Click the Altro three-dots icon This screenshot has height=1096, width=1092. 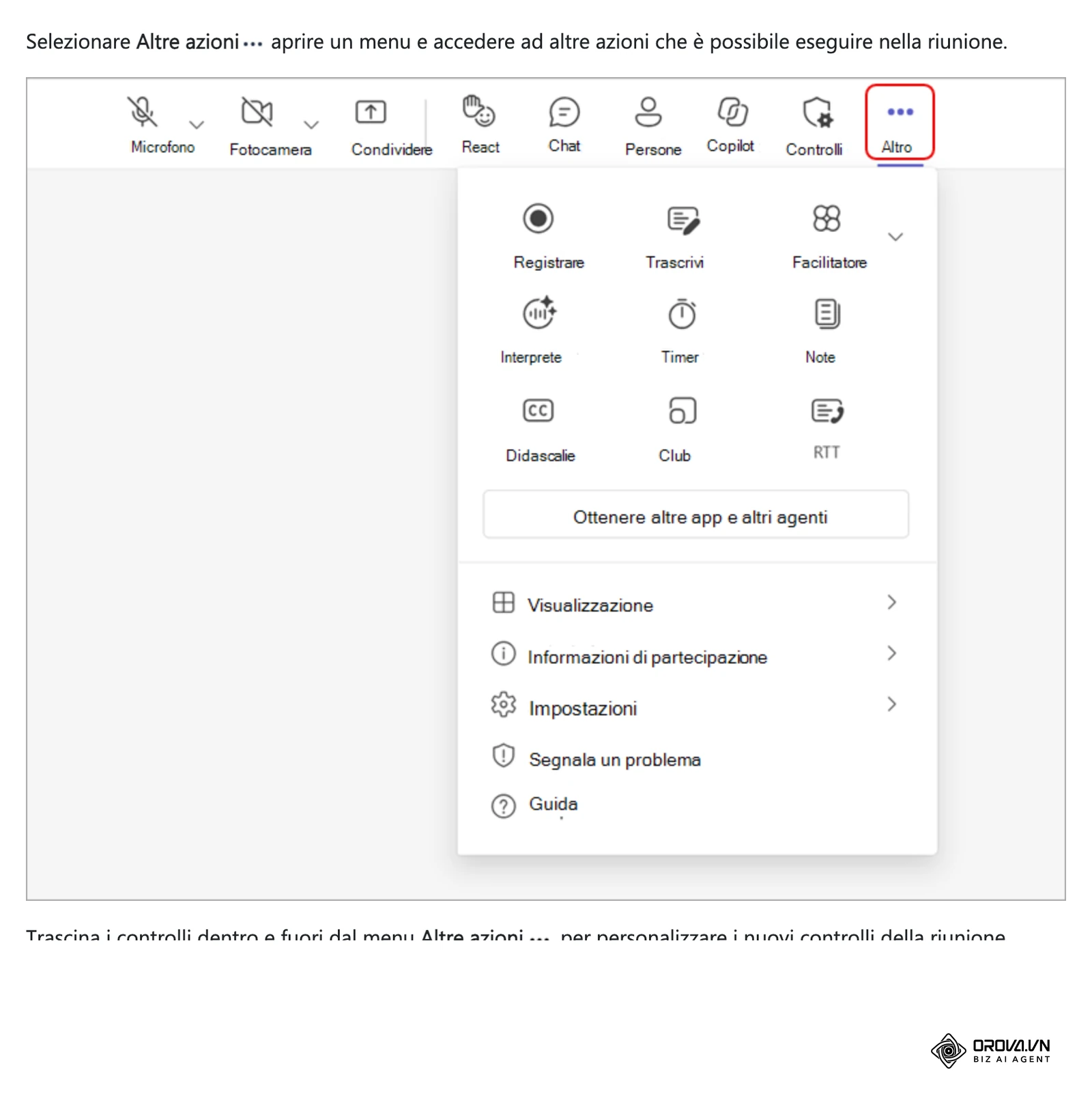point(900,112)
